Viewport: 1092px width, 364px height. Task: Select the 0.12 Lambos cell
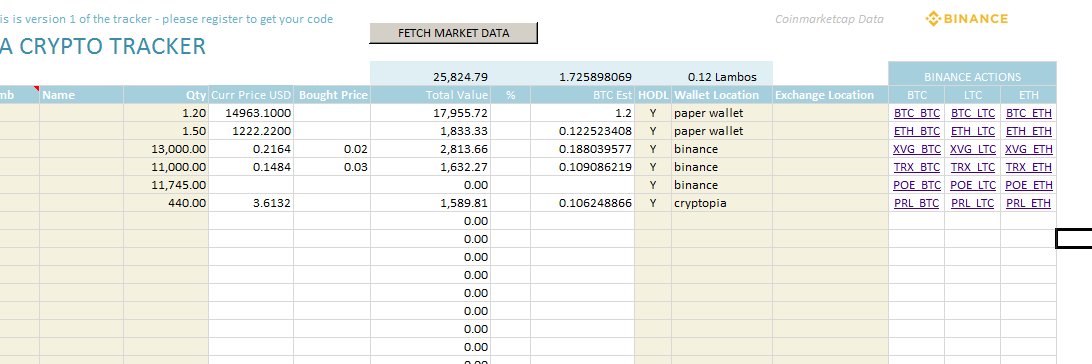point(722,77)
